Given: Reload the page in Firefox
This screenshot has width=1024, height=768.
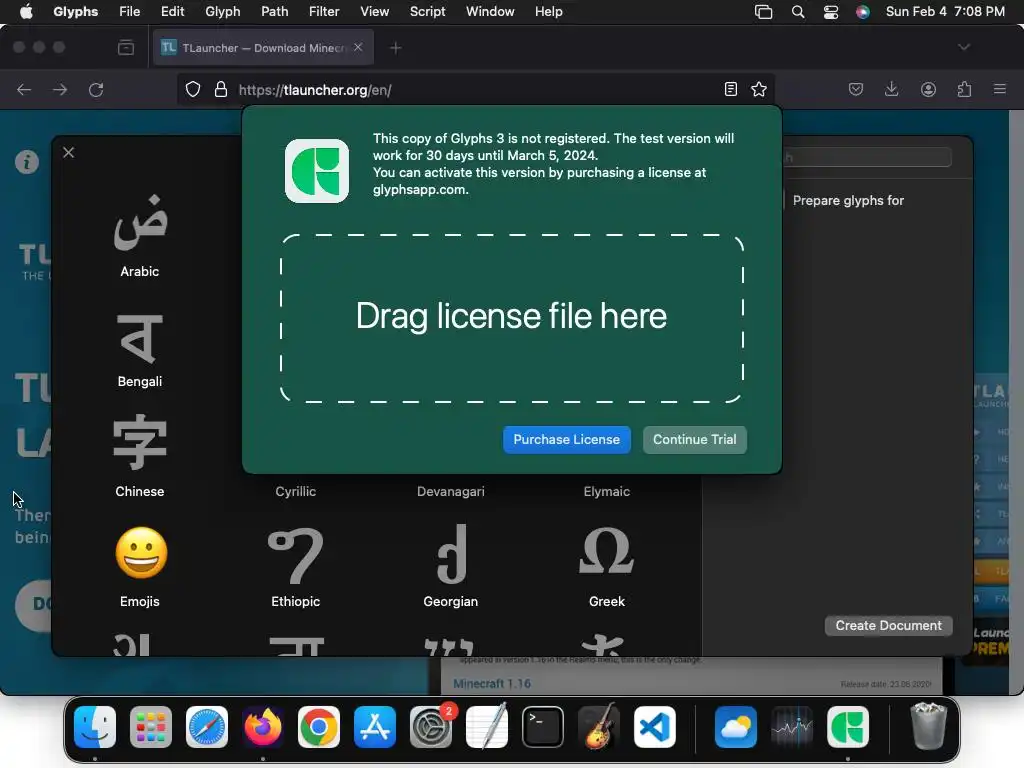Looking at the screenshot, I should [x=96, y=89].
